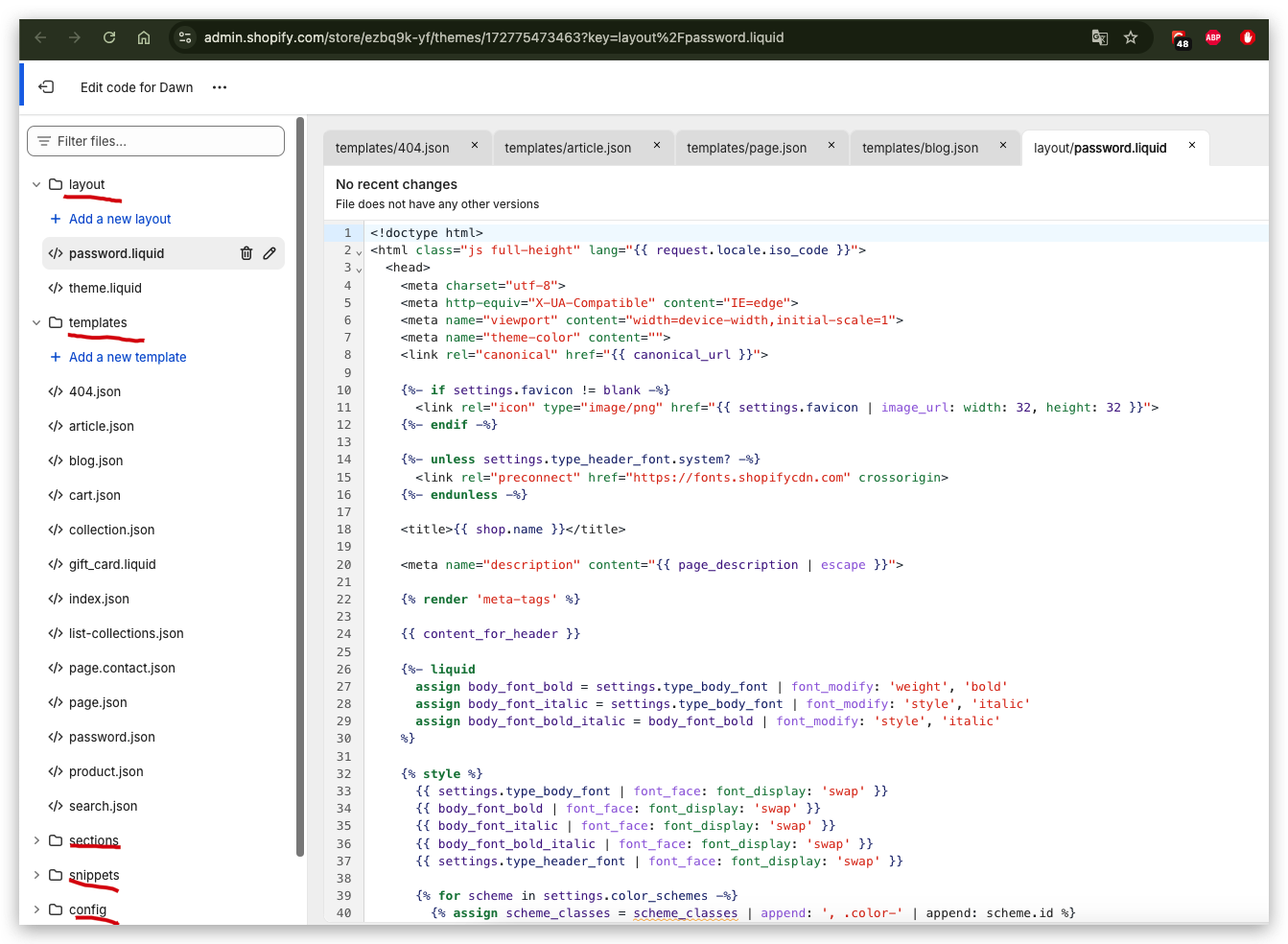Expand the snippets folder chevron
The width and height of the screenshot is (1288, 944).
36,875
